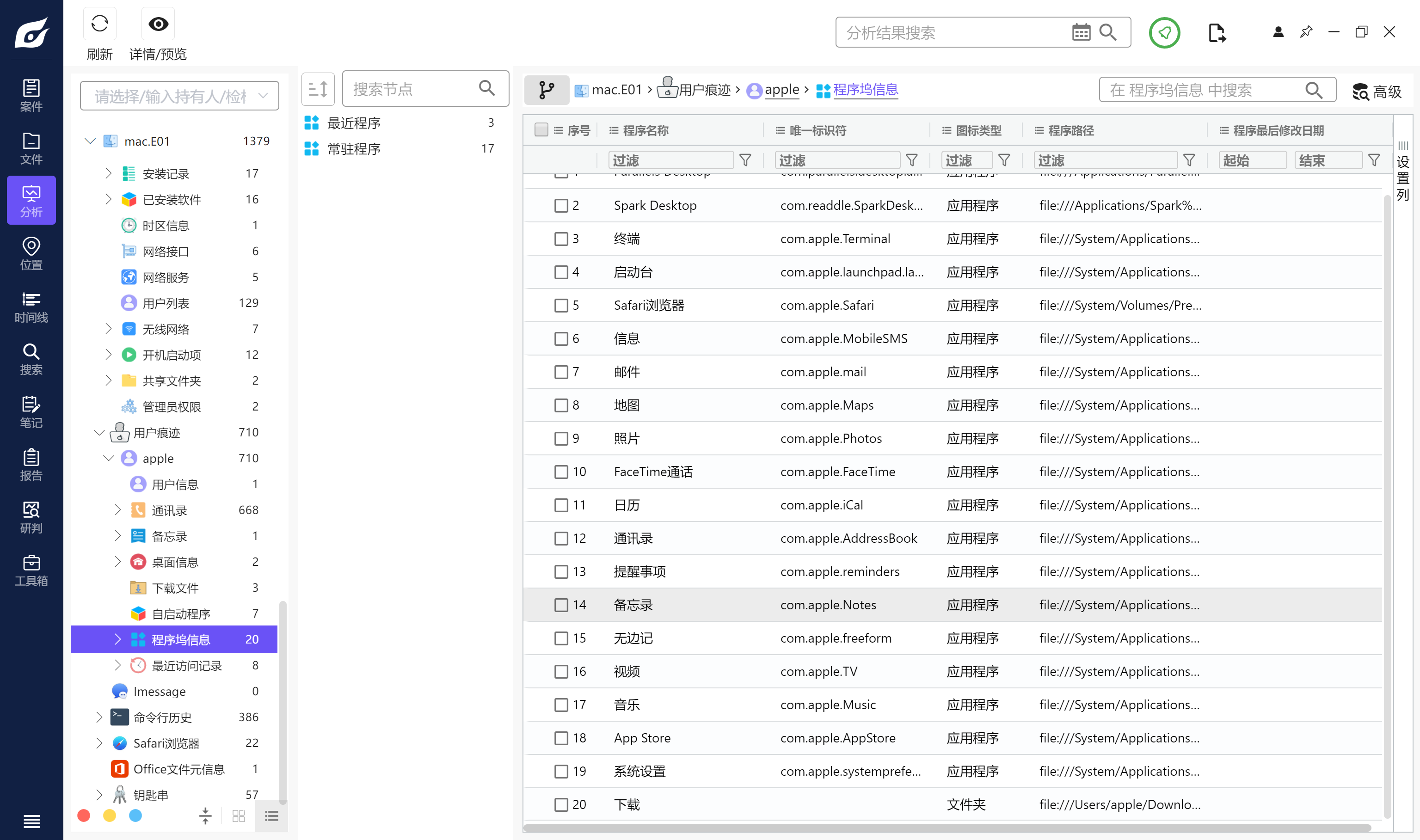The width and height of the screenshot is (1420, 840).
Task: Switch to grid view icon at tree bottom
Action: coord(239,815)
